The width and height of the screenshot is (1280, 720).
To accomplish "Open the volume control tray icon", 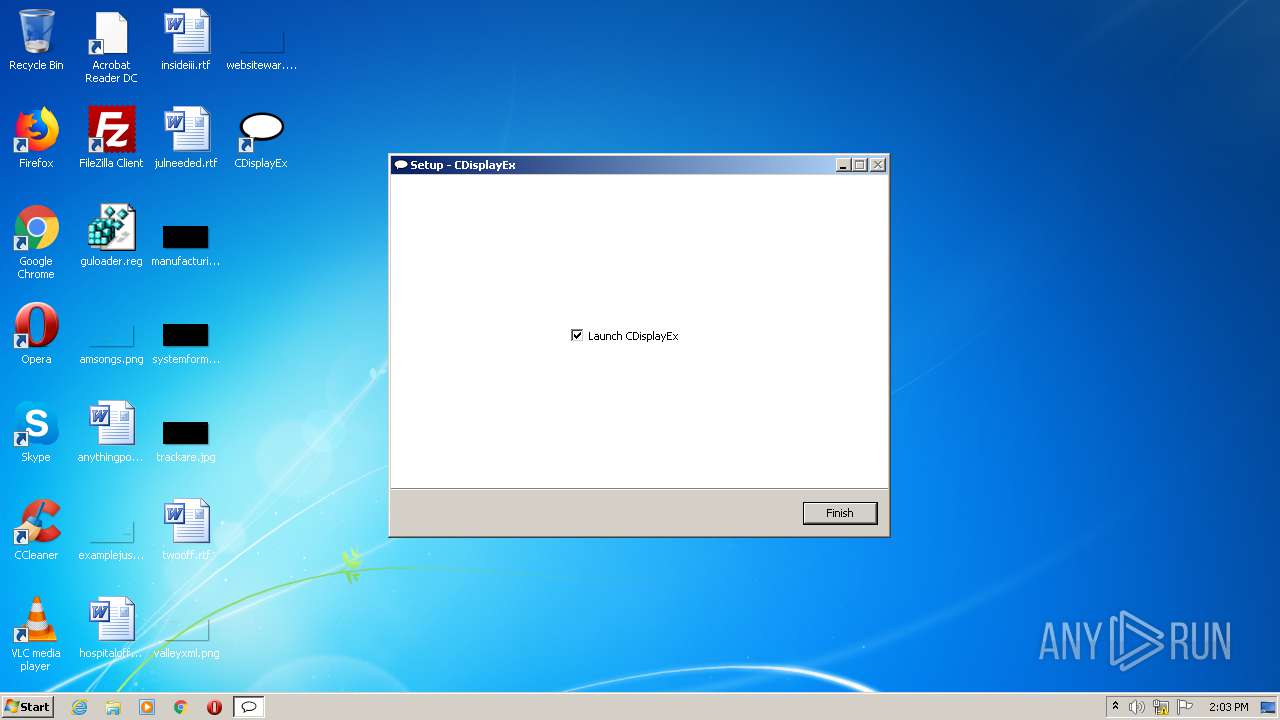I will tap(1137, 707).
